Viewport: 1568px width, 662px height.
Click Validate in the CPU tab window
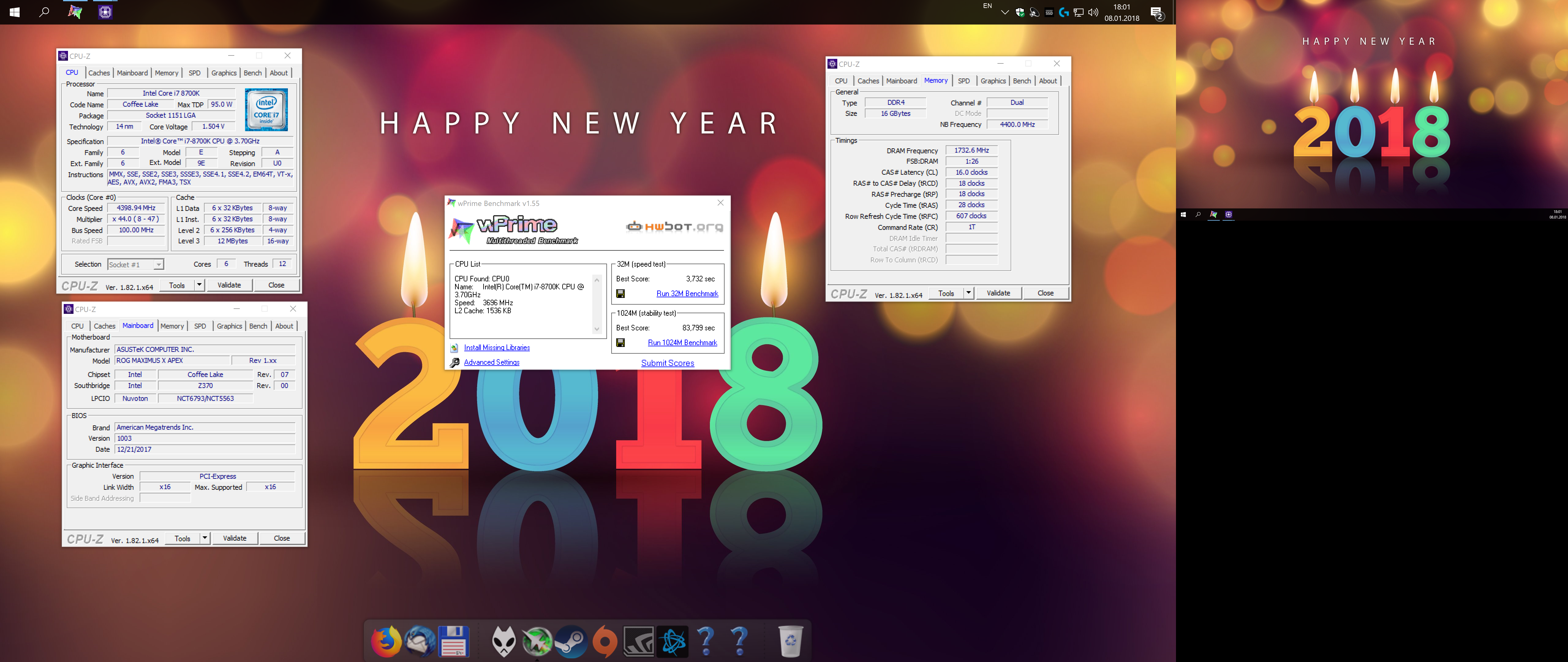229,285
